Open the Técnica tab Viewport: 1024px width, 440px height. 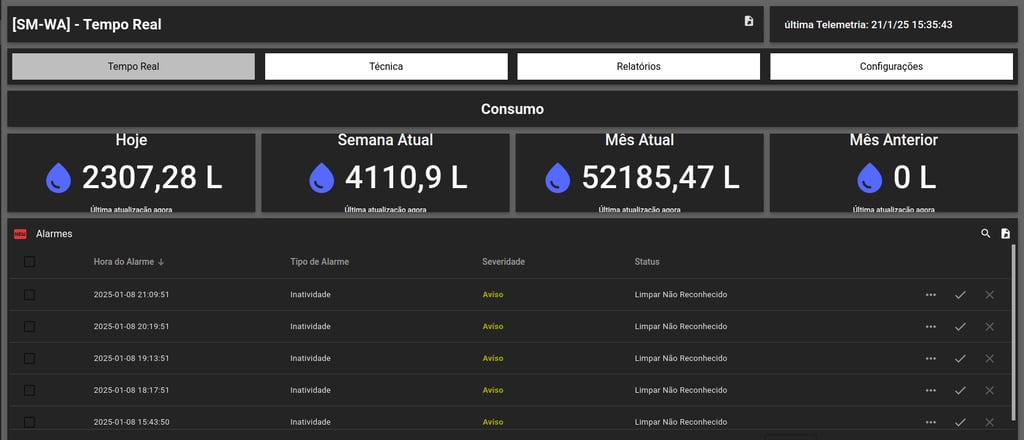tap(386, 67)
